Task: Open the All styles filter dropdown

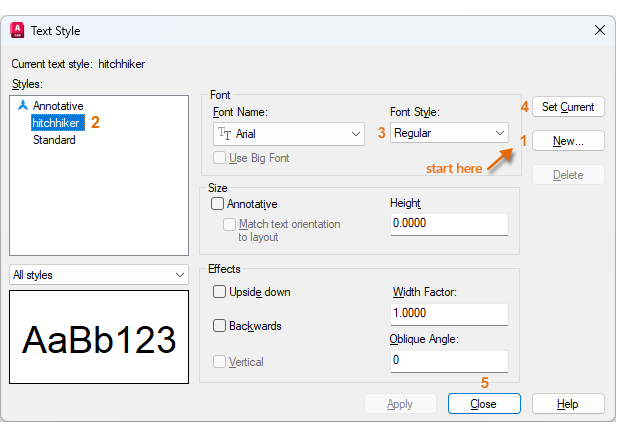Action: pos(179,275)
